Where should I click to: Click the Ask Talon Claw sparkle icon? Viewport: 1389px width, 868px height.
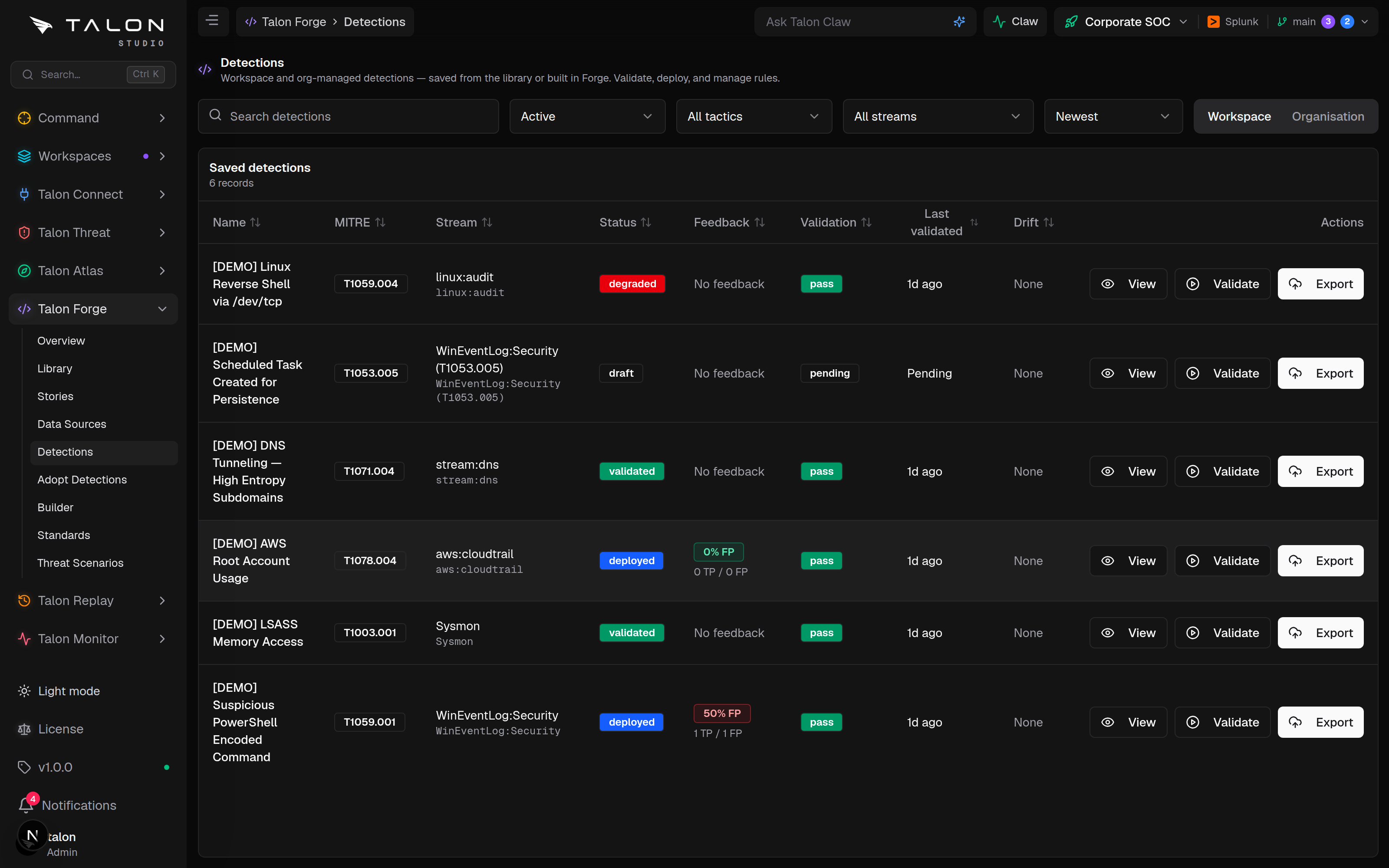coord(959,22)
